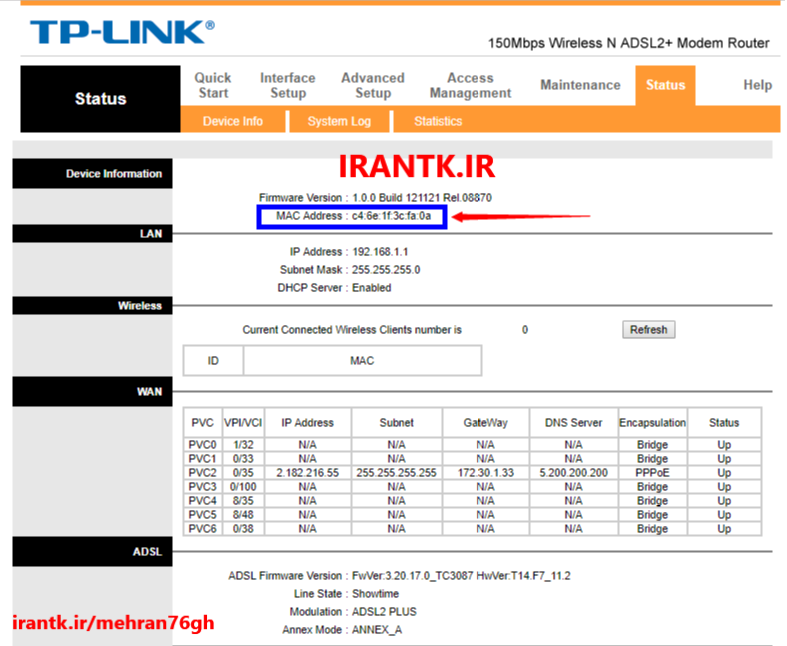Click the VPI/VCI column header
787x646 pixels.
(243, 423)
